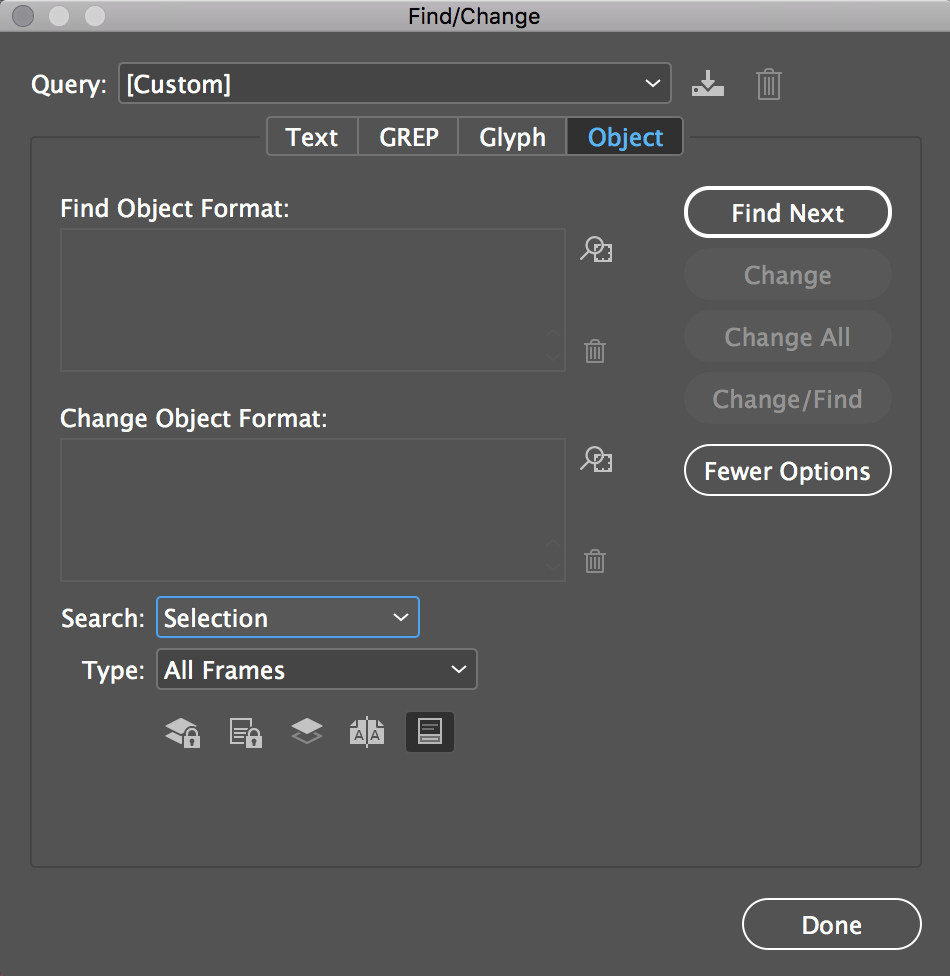Close the Find/Change dialog window
The height and width of the screenshot is (976, 950).
pos(23,16)
